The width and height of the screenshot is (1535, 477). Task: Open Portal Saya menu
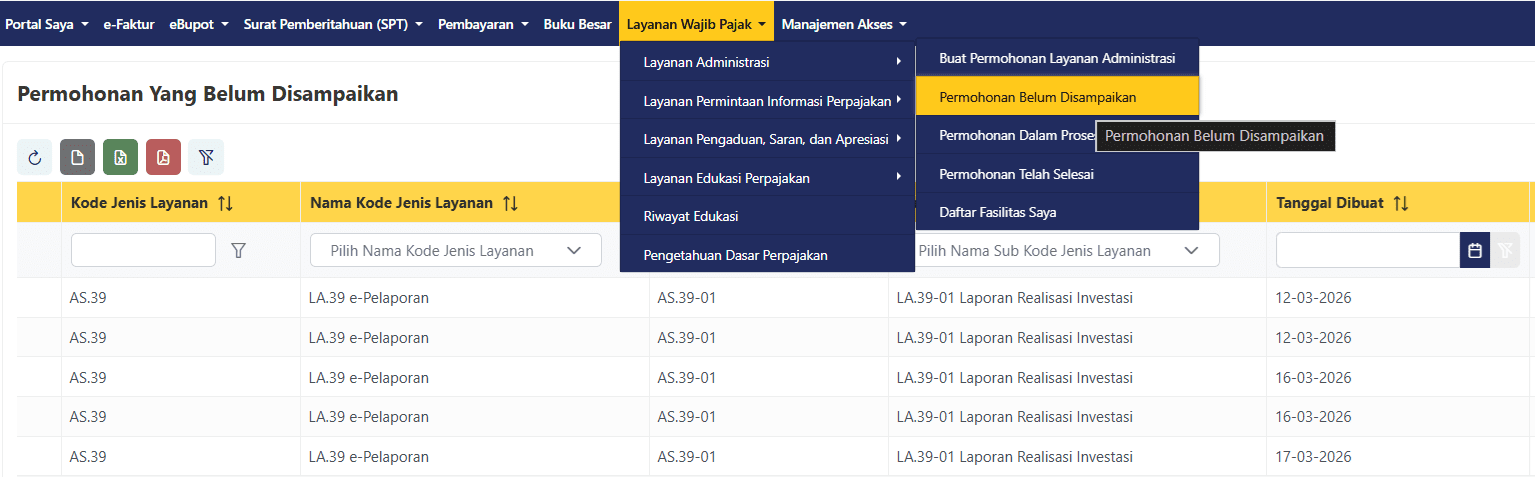(47, 24)
